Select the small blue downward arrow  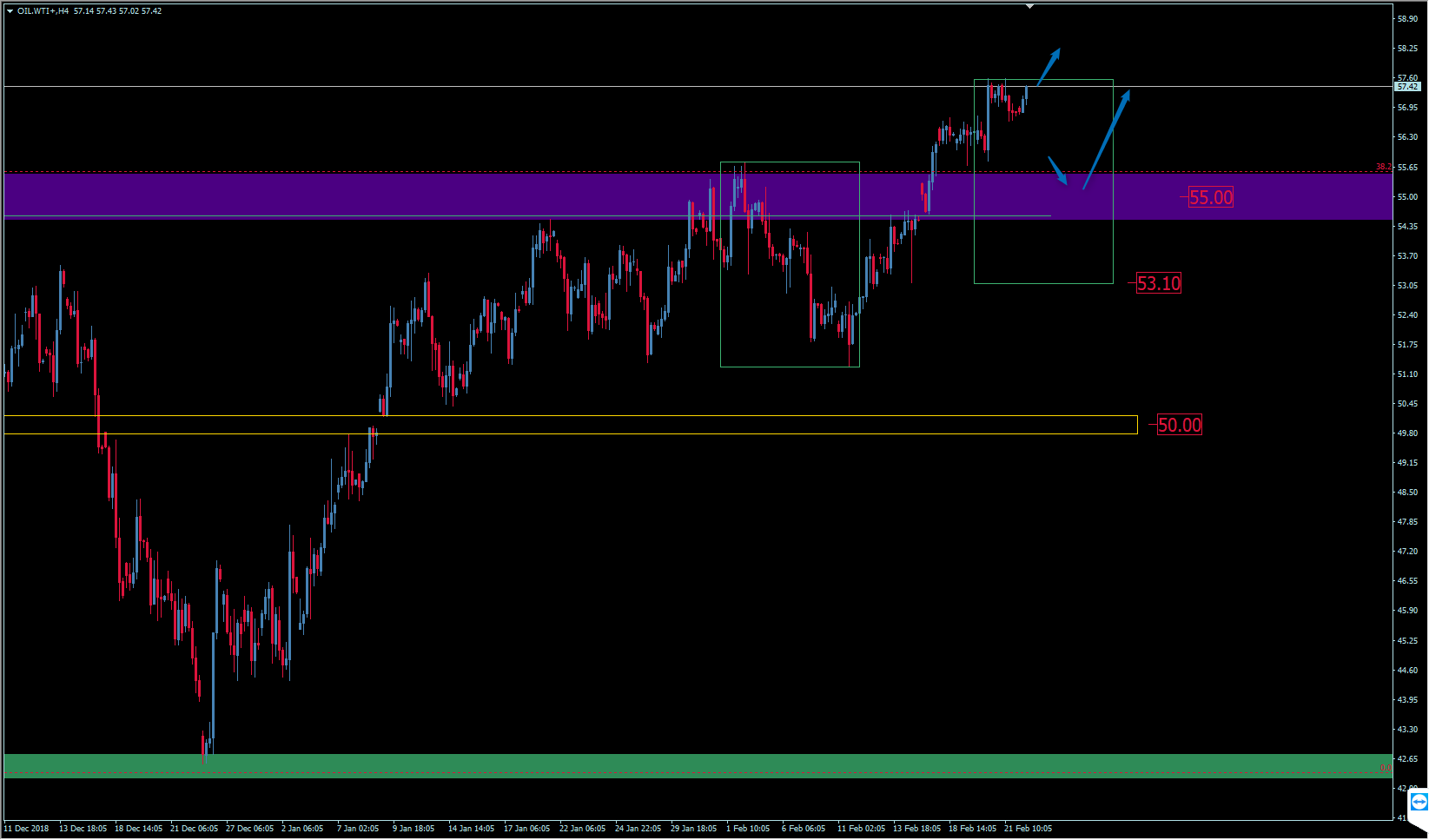coord(1058,171)
